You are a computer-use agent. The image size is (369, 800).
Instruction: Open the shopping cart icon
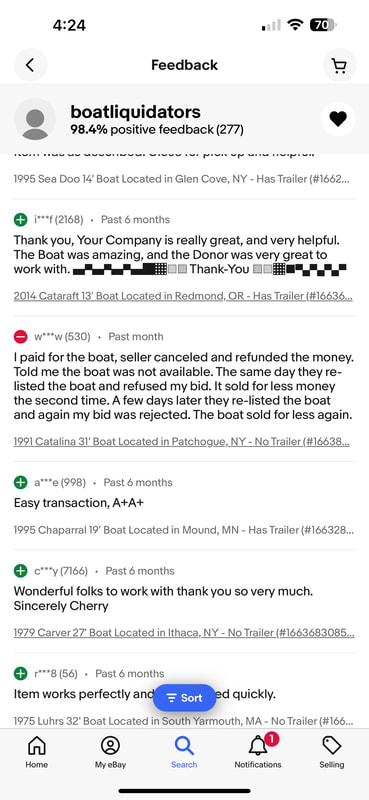338,65
